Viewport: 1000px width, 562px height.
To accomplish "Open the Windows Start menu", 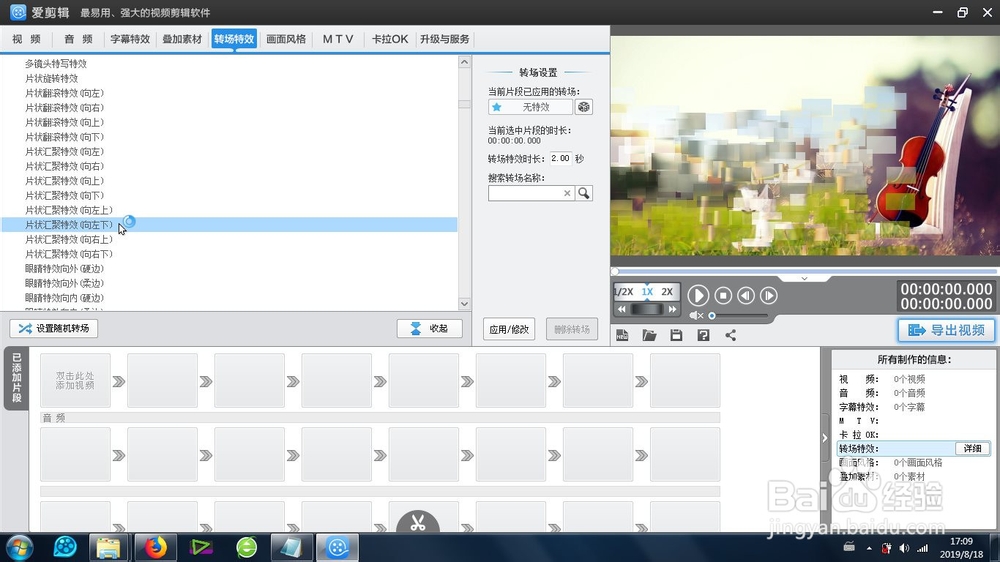I will [18, 547].
